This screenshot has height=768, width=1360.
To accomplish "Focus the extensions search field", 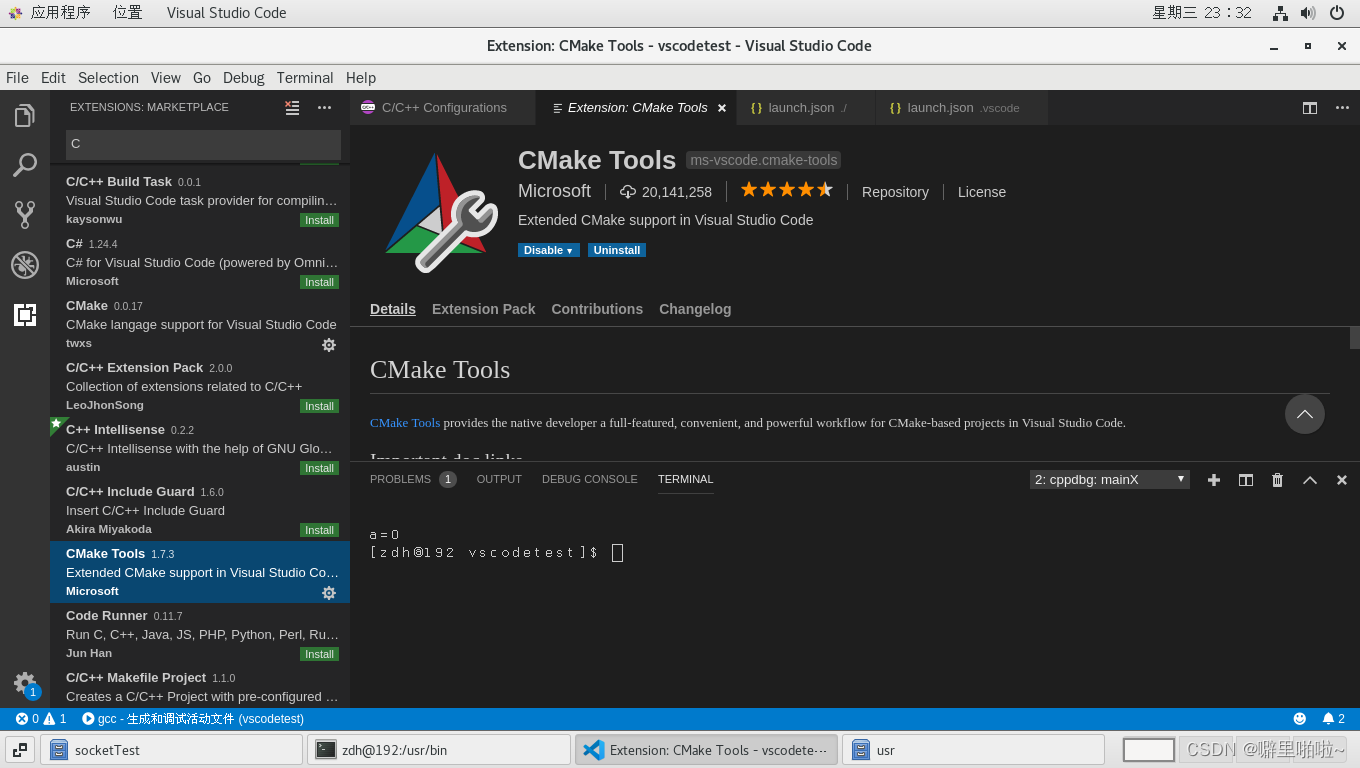I will tap(203, 144).
